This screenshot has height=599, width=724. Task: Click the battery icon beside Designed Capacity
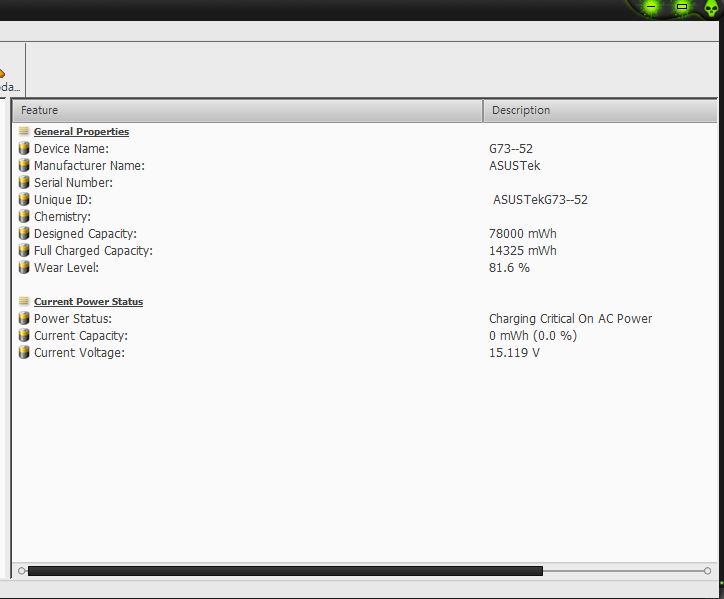pyautogui.click(x=24, y=233)
